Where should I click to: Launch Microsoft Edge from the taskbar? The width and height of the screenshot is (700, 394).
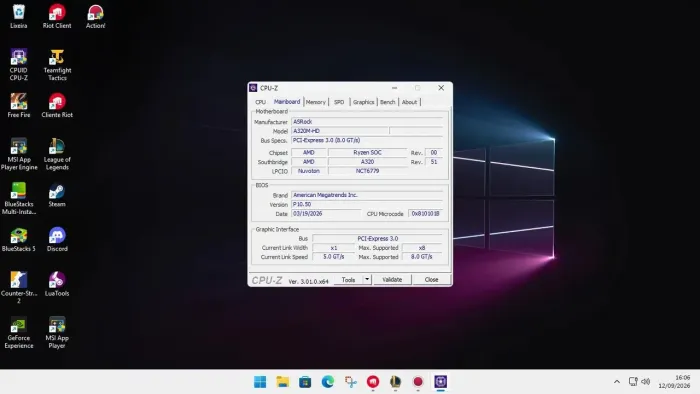click(x=328, y=382)
